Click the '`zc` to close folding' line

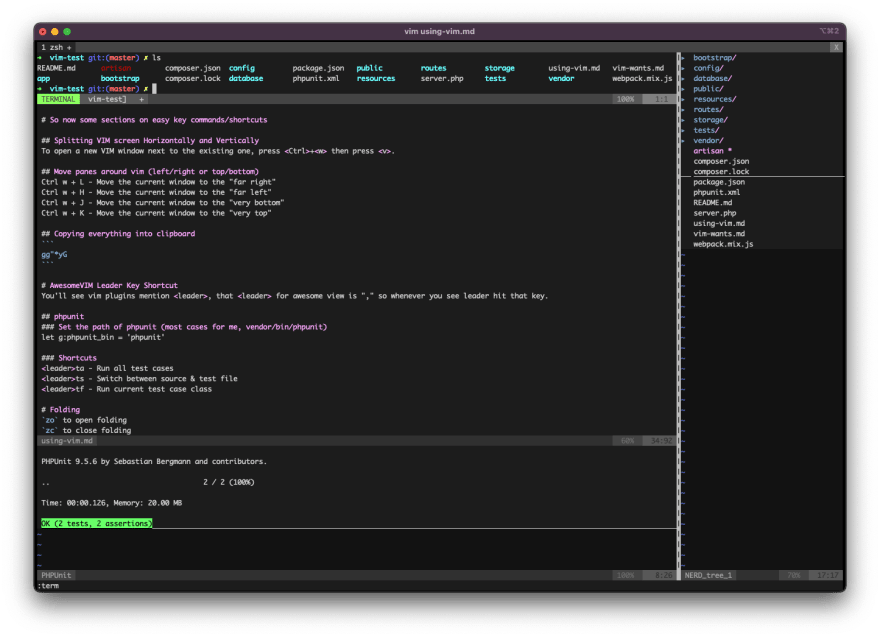[86, 430]
